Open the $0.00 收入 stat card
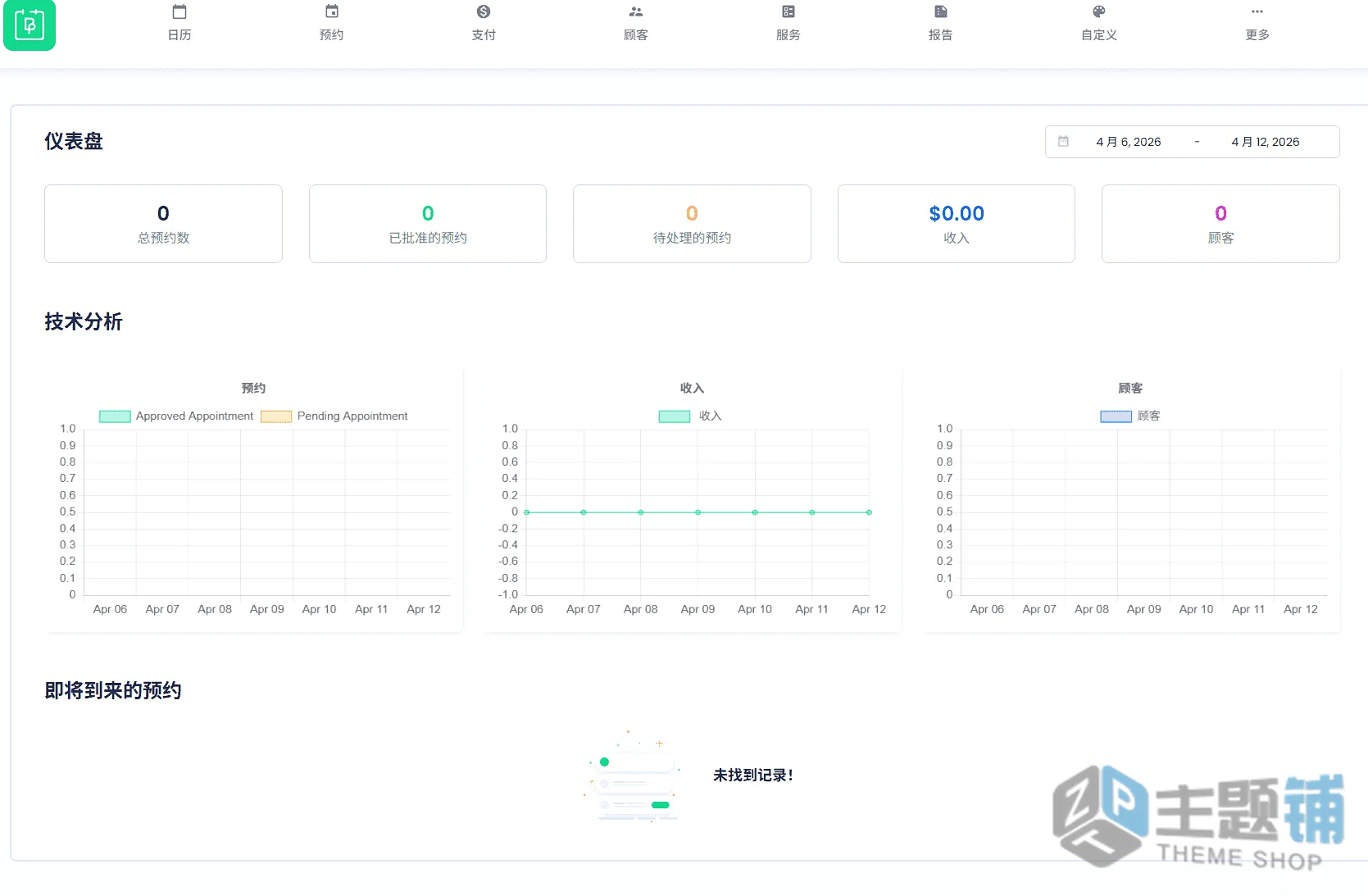Screen dimensions: 1368x896 [x=957, y=224]
